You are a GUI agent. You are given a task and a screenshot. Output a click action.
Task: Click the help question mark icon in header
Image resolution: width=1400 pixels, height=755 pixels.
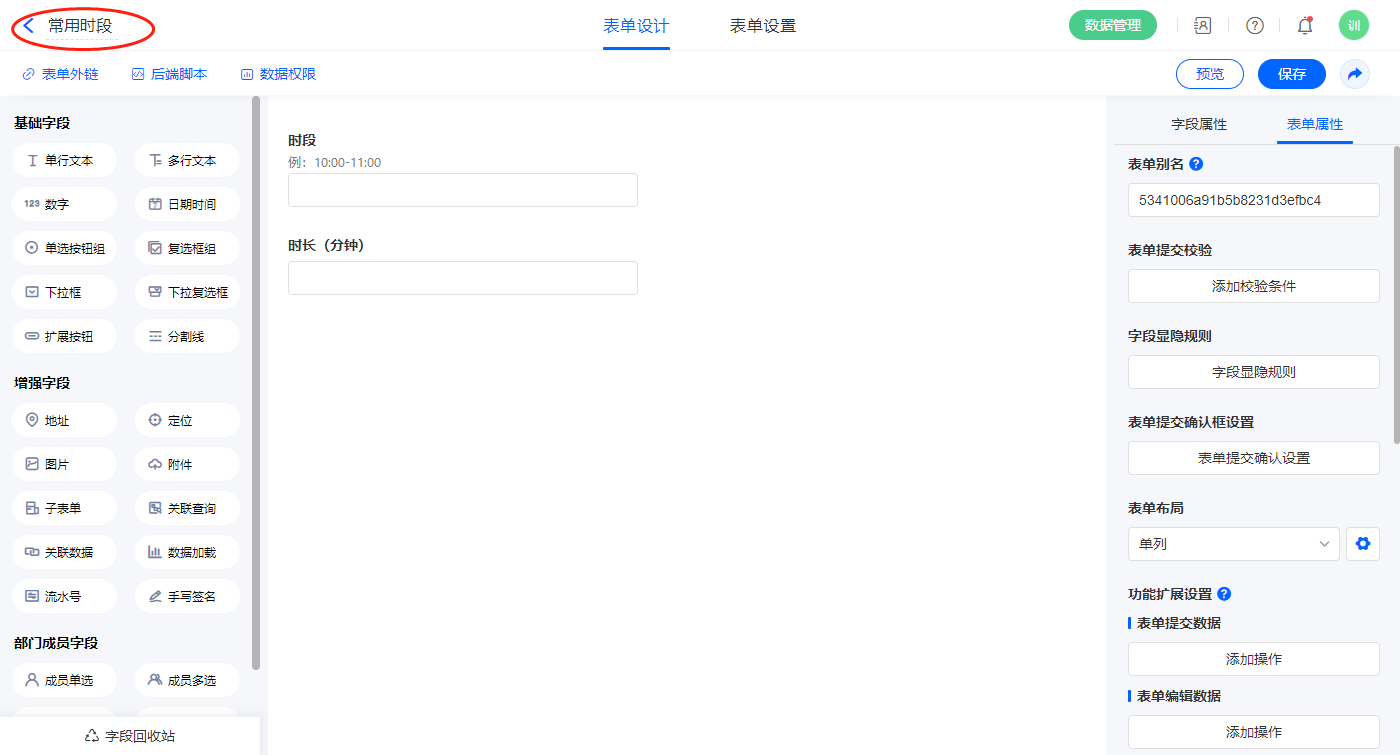pos(1254,26)
